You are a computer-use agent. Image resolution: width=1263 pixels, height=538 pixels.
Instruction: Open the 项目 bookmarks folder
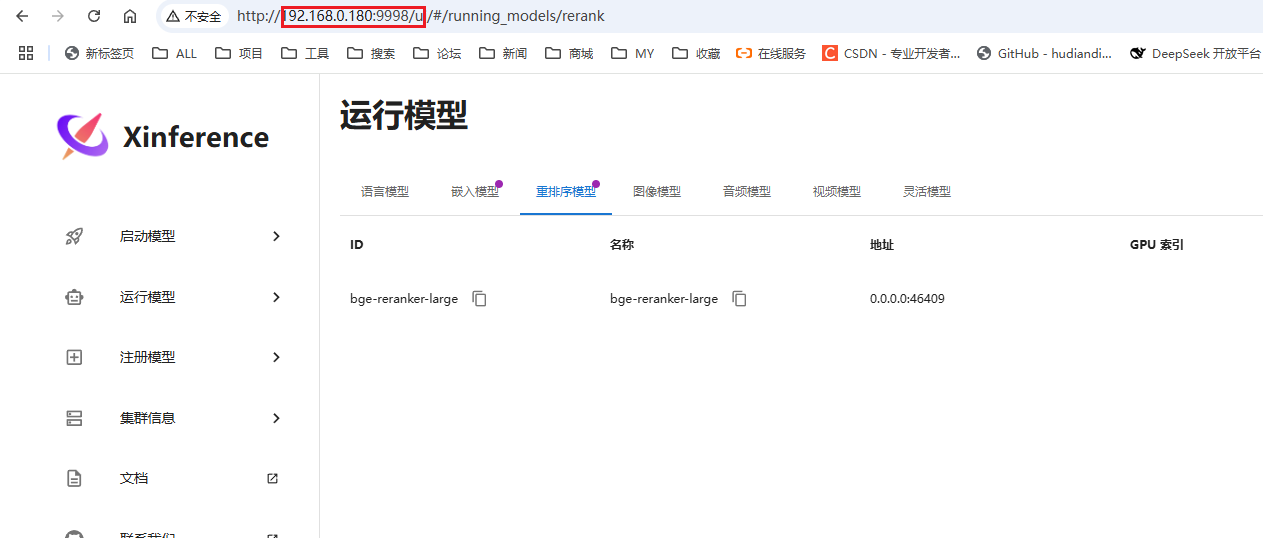[x=239, y=53]
